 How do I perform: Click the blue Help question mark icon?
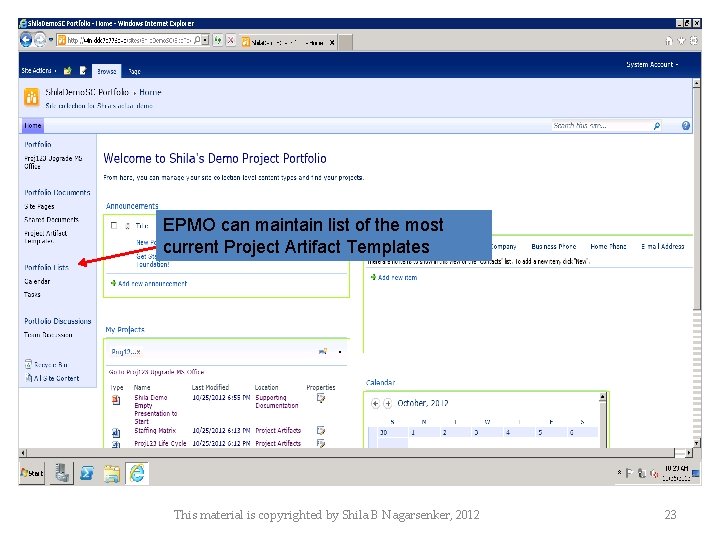pyautogui.click(x=686, y=125)
